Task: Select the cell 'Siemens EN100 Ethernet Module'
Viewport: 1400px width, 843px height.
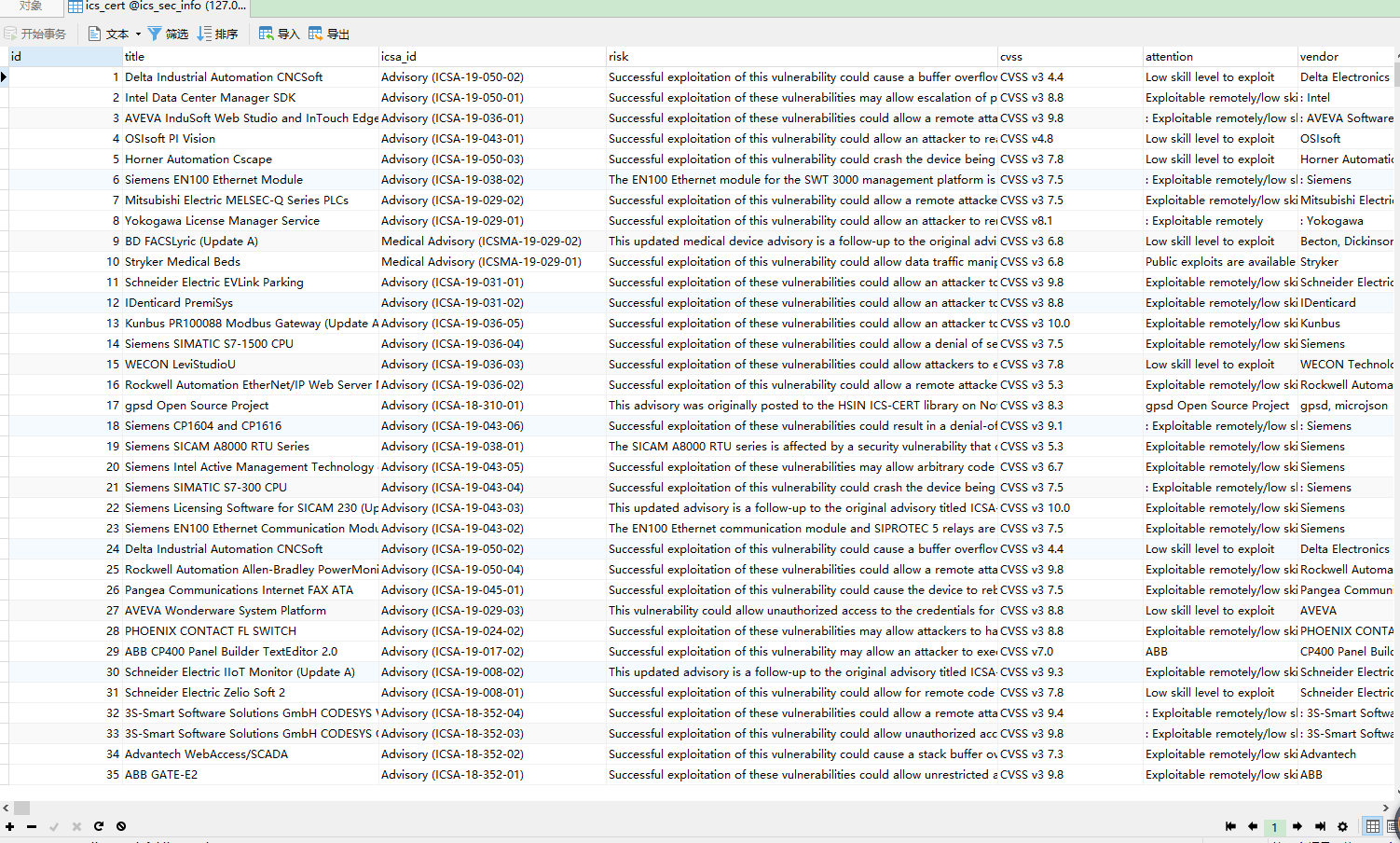Action: (x=250, y=180)
